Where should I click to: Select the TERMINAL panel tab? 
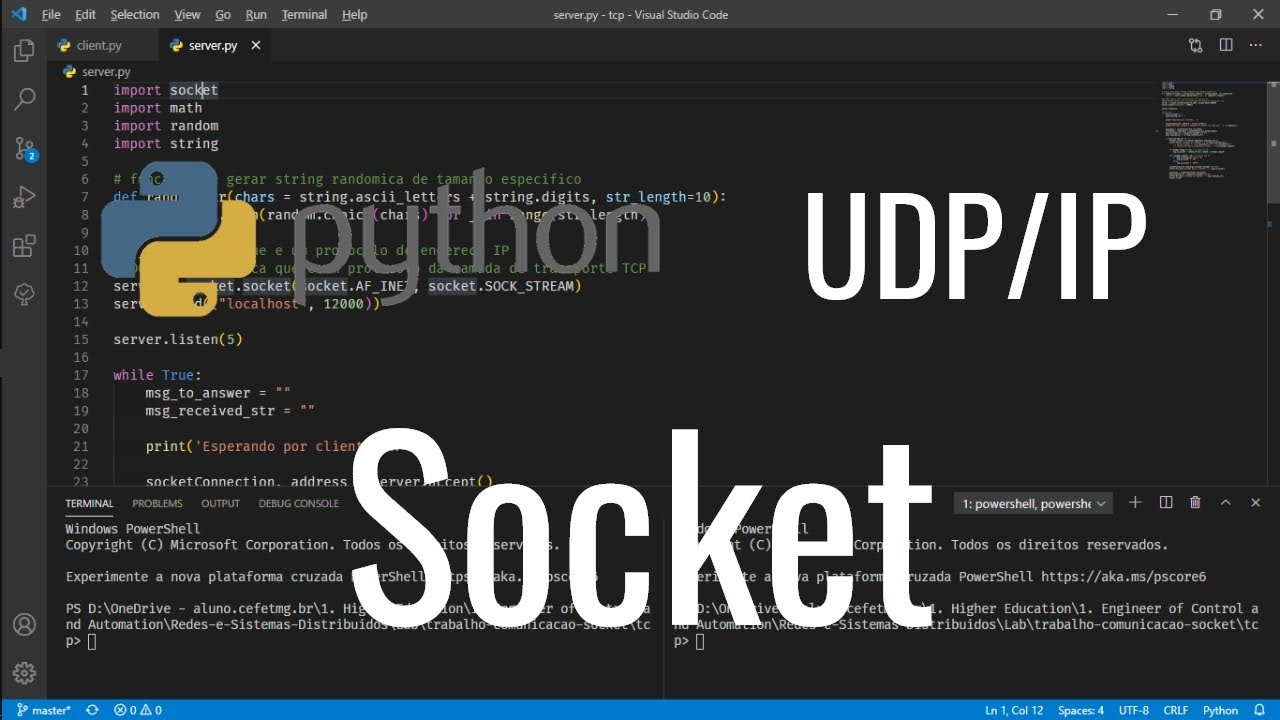pyautogui.click(x=90, y=503)
